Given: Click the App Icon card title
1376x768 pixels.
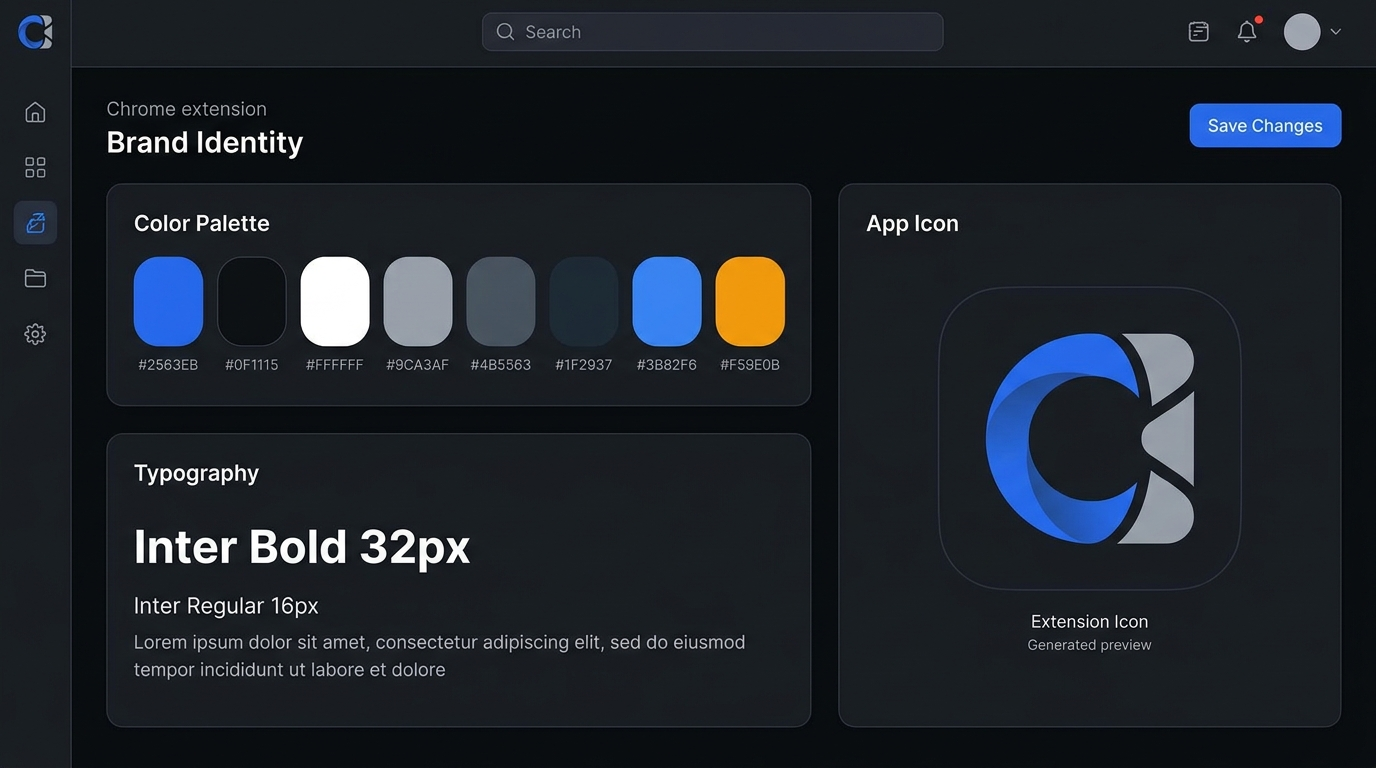Looking at the screenshot, I should 913,223.
